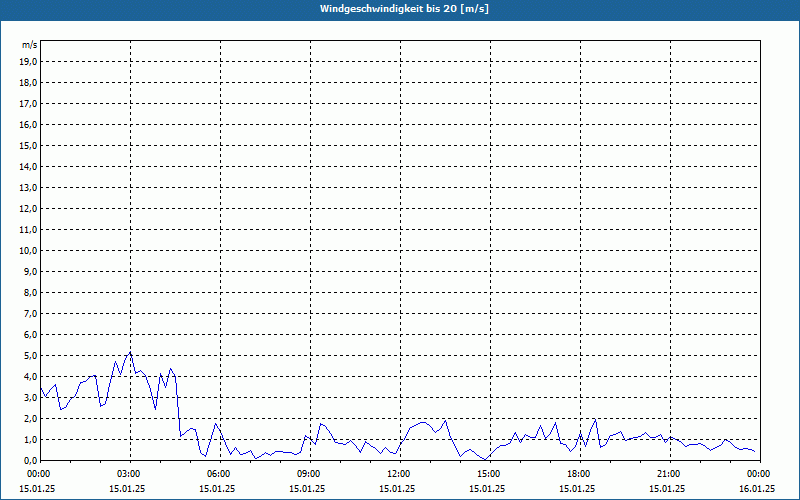
Task: Click the "18:00" time label
Action: pyautogui.click(x=581, y=474)
